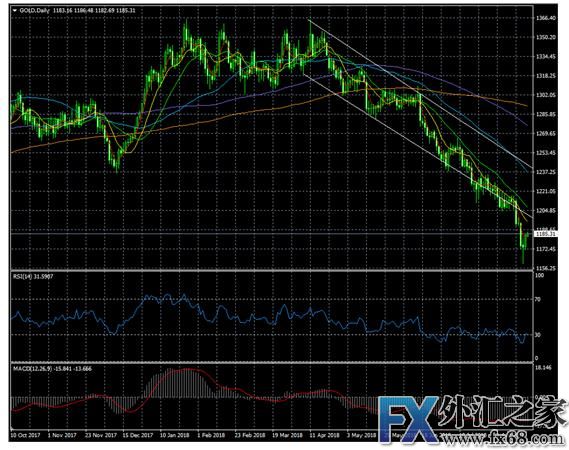Click the 19 Mar 2018 date label
Screen dimensions: 569x450
(287, 435)
